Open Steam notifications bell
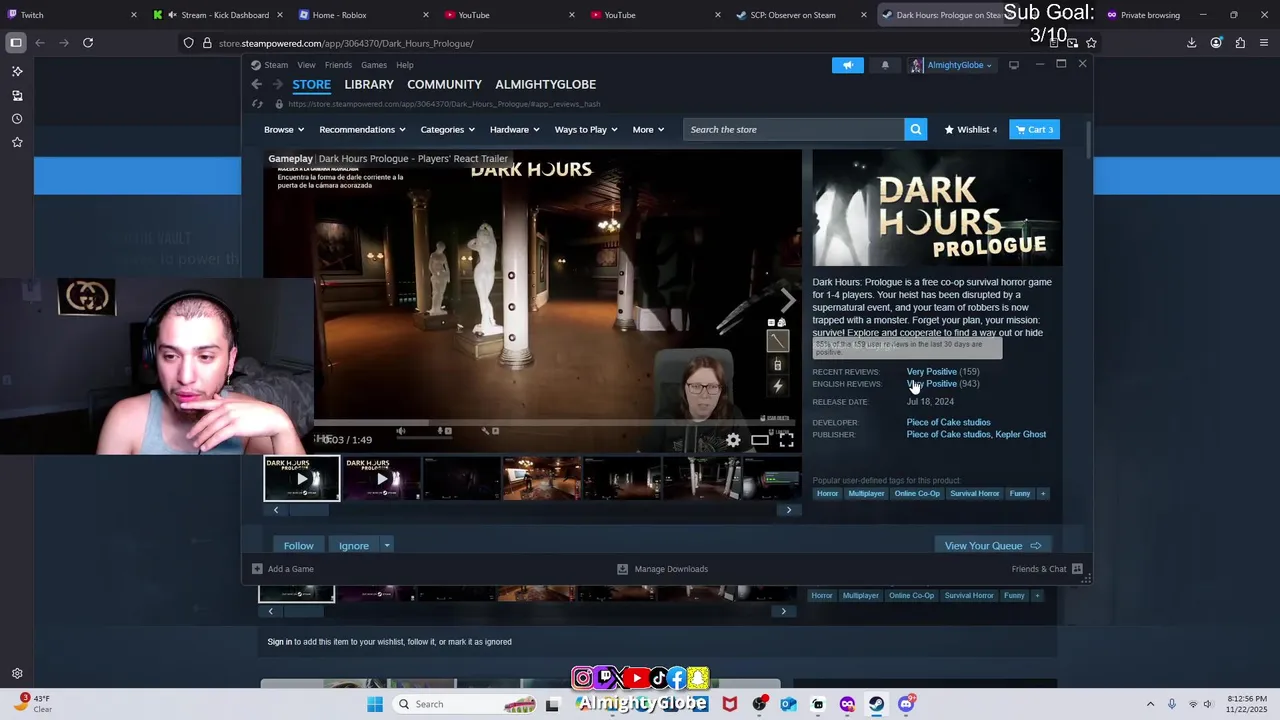 click(885, 65)
